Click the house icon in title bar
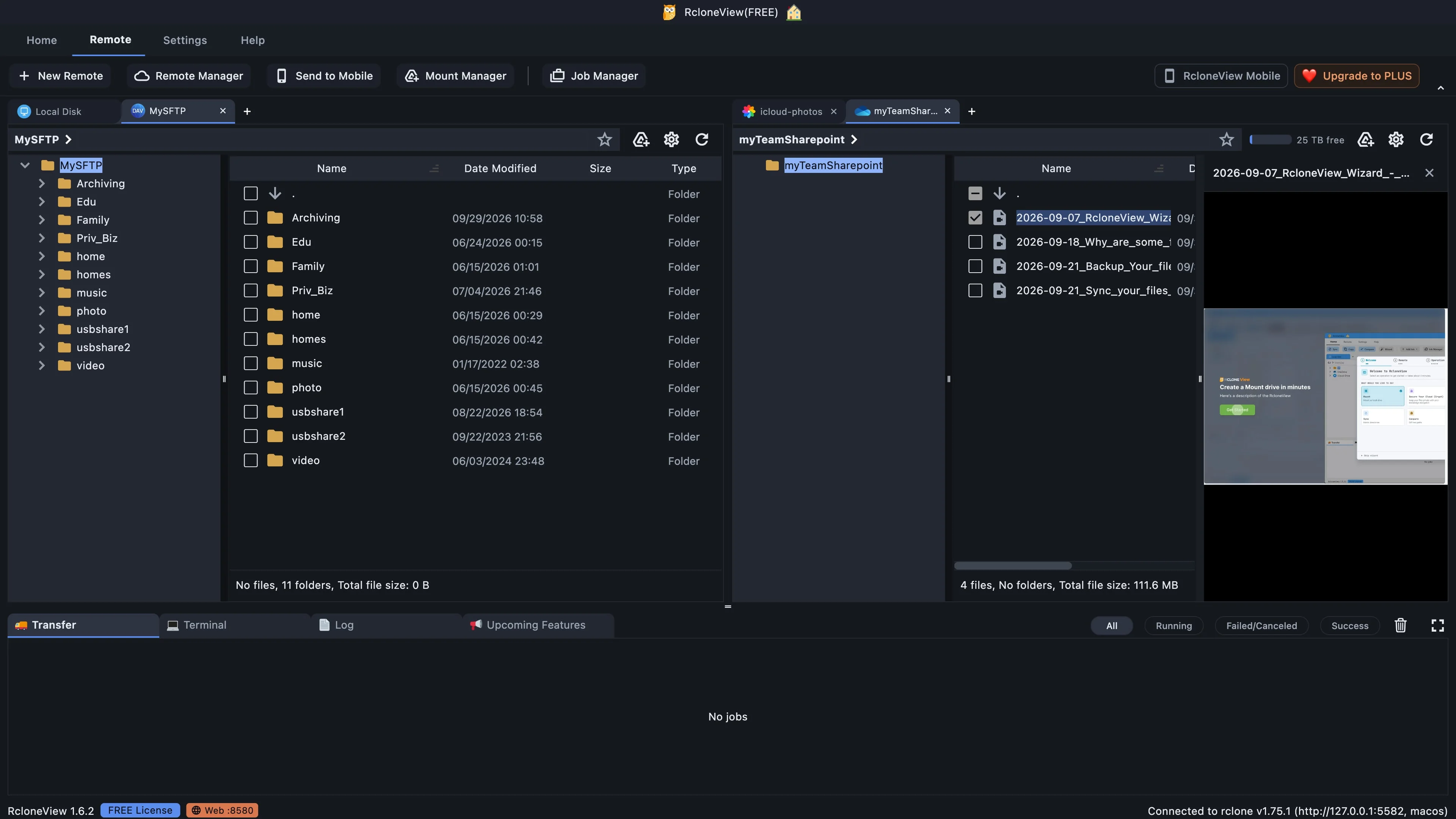 [x=794, y=13]
